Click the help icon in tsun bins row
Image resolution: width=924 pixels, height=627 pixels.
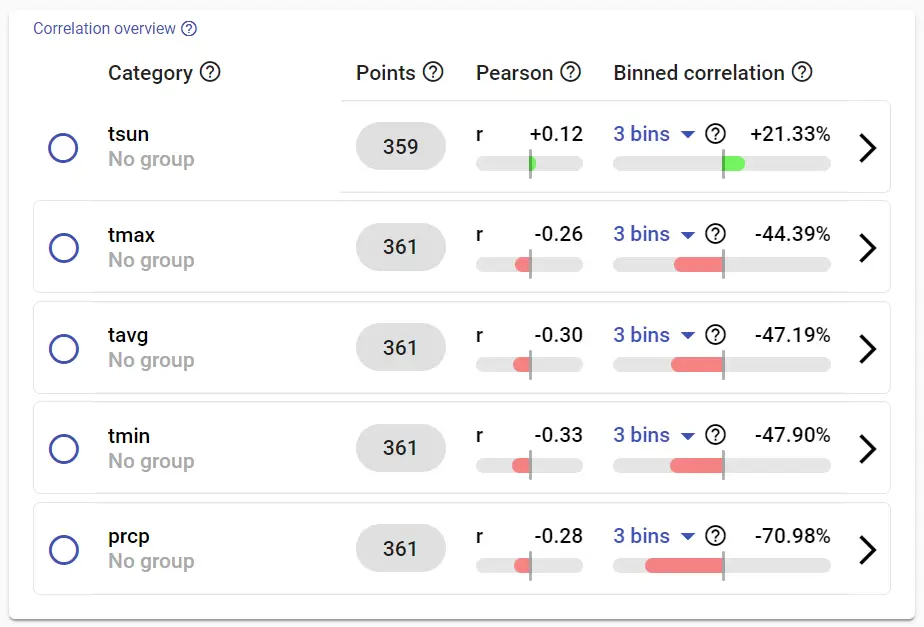715,134
